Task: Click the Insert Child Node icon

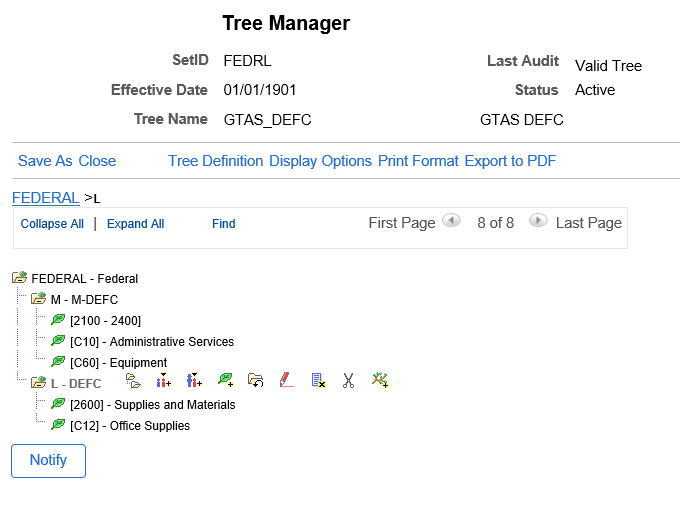Action: (x=194, y=380)
